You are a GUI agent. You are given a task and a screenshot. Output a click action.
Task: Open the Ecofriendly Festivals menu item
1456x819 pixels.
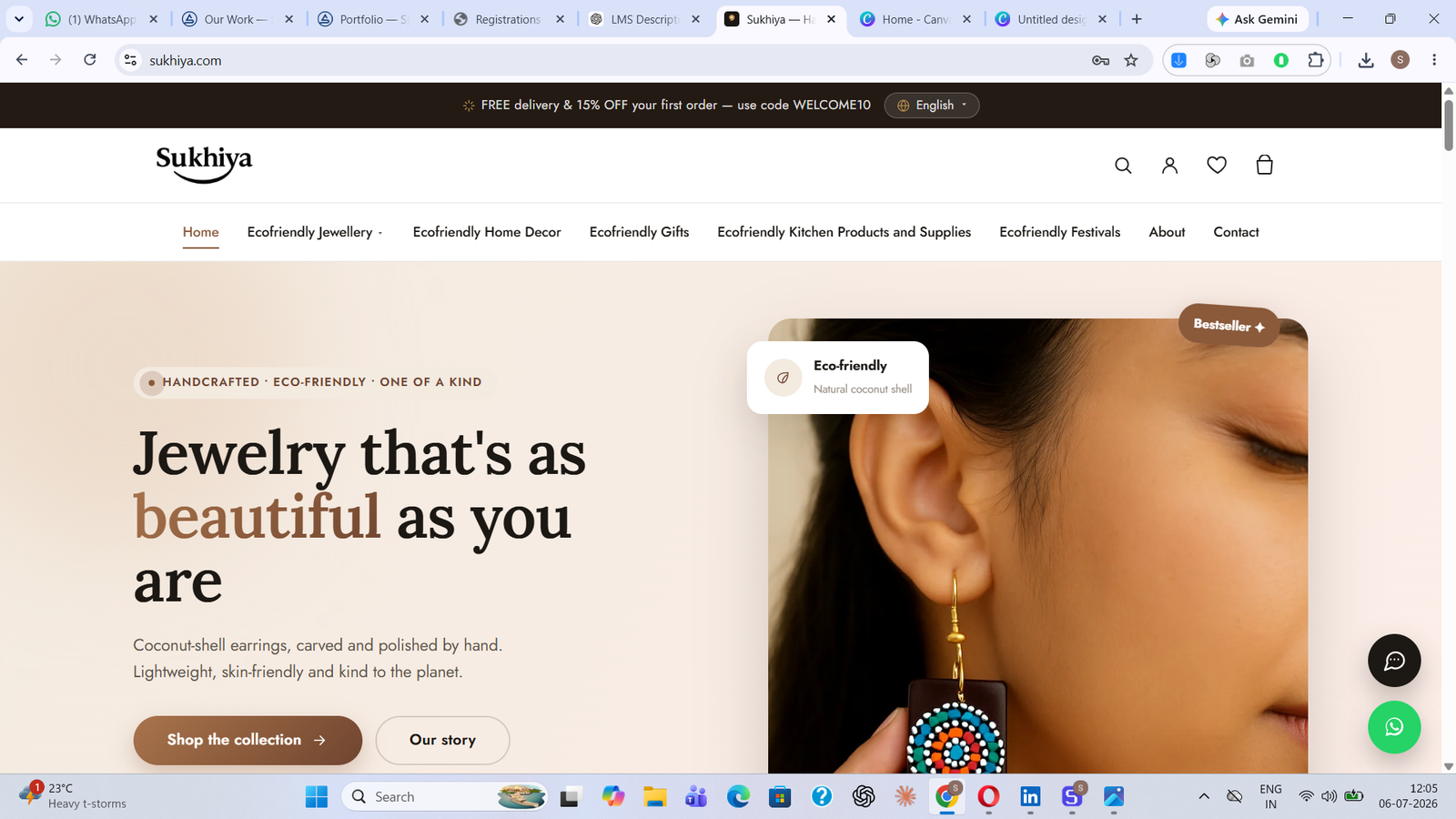(x=1059, y=232)
